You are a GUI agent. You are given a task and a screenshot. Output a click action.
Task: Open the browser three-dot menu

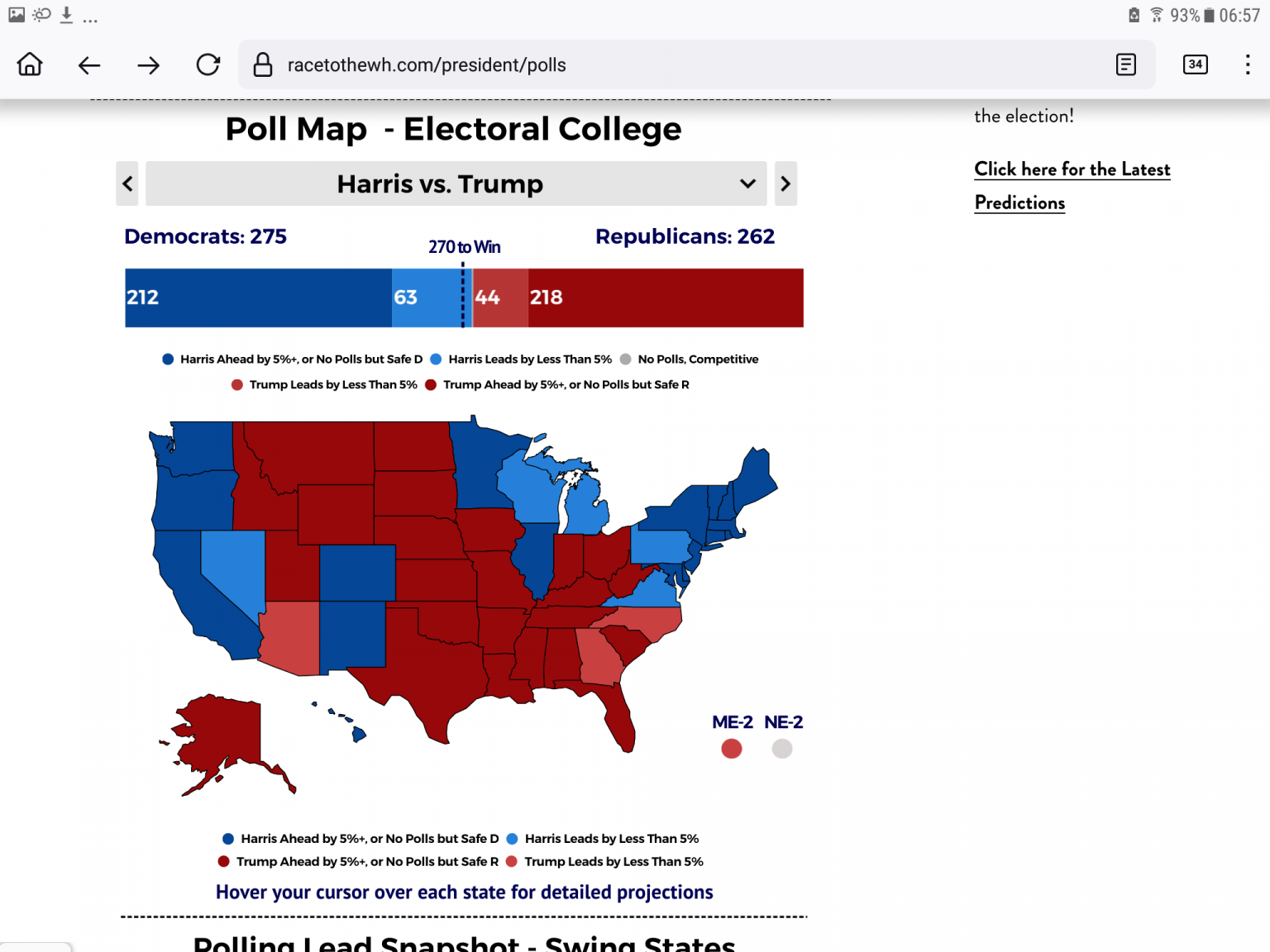coord(1248,64)
